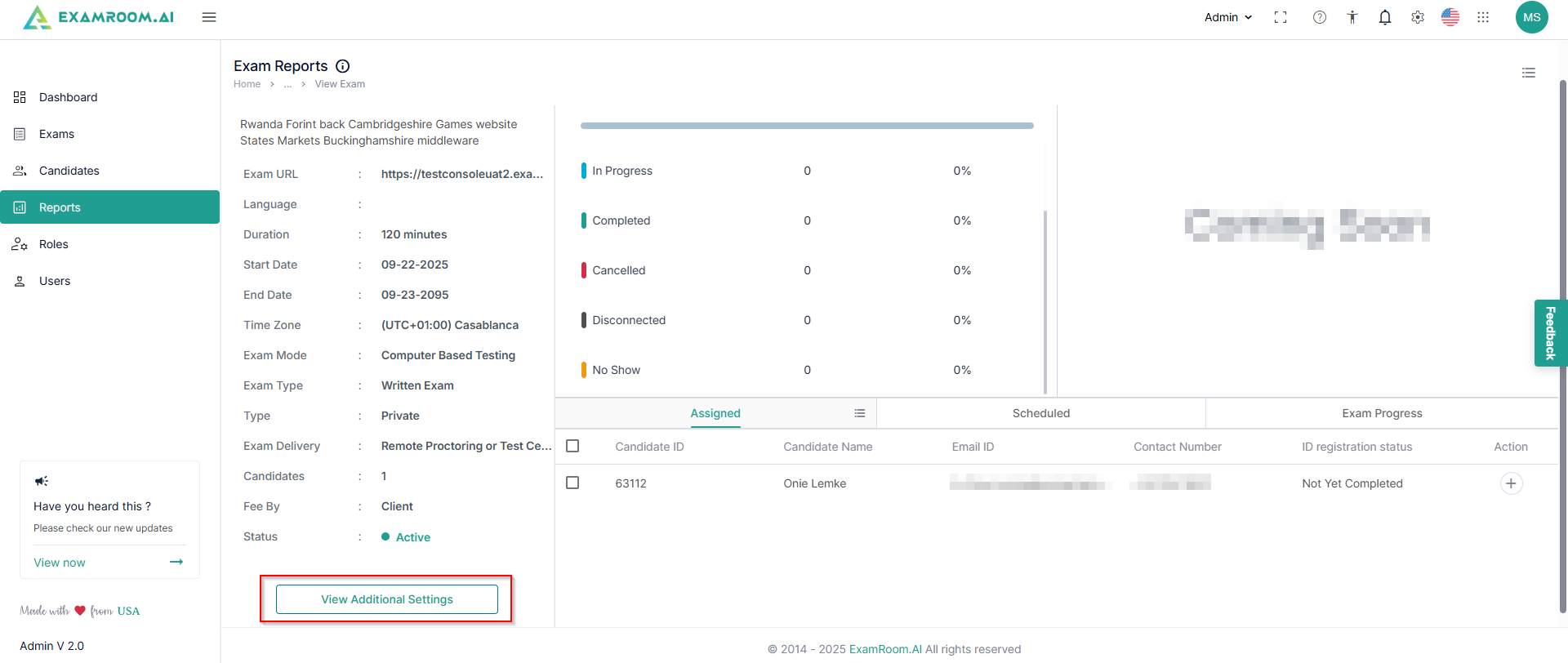Click the View Additional Settings button
1568x663 pixels.
387,599
